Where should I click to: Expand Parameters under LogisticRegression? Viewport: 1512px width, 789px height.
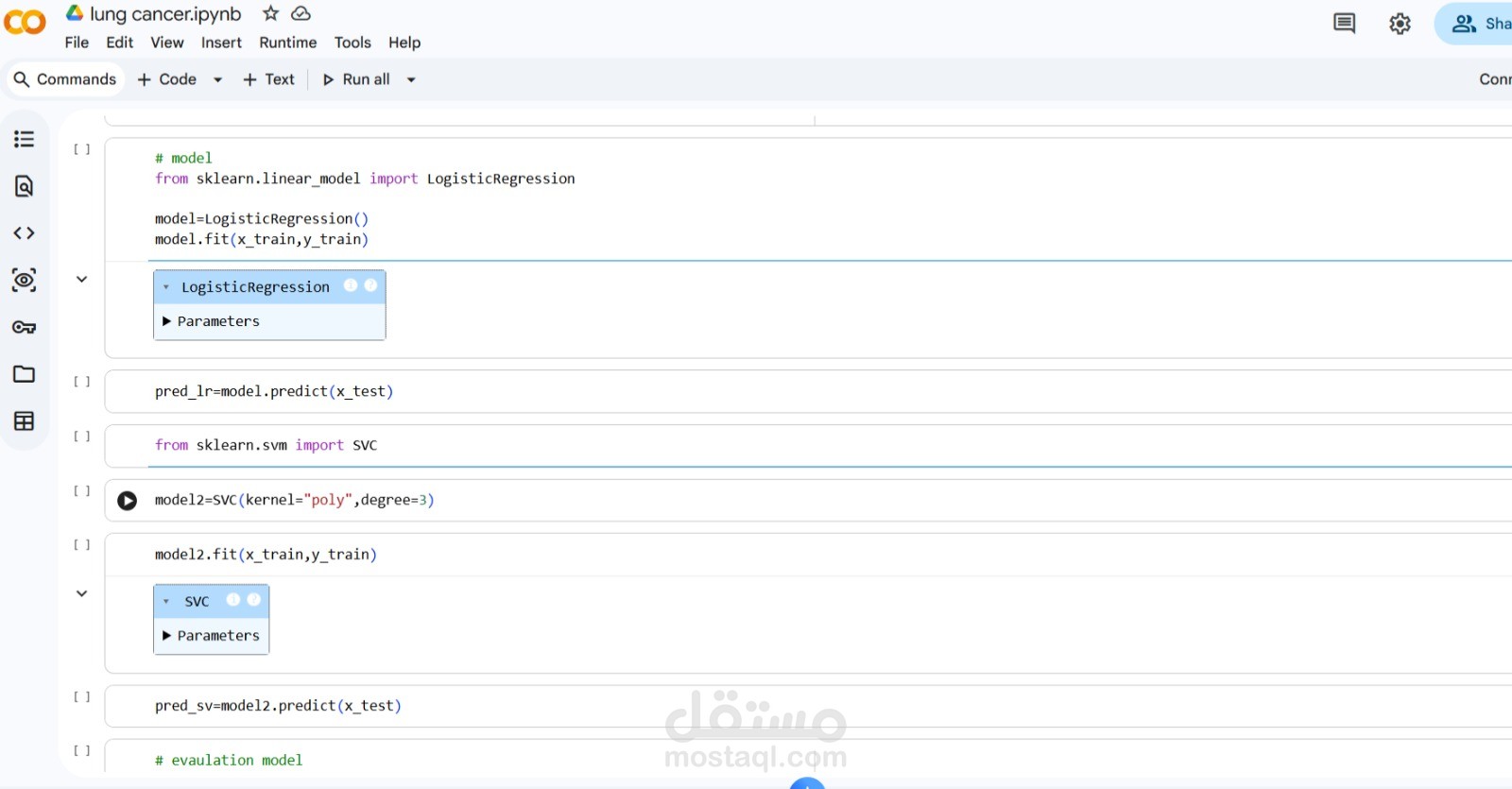(x=211, y=321)
